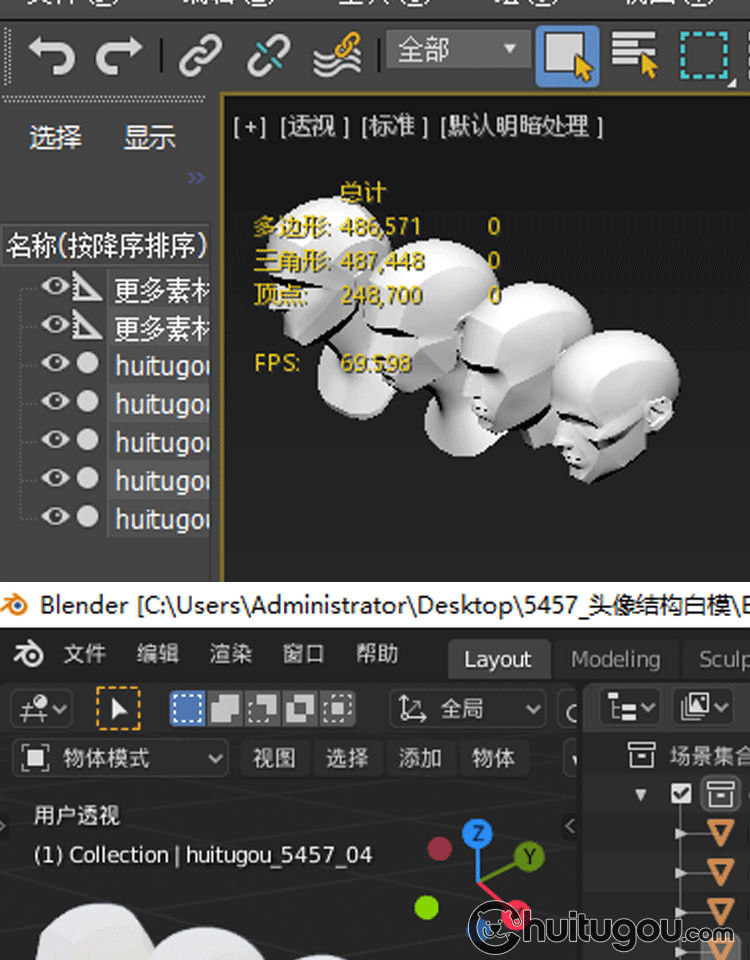Click the Redo arrow in 3ds Max toolbar

coord(118,55)
